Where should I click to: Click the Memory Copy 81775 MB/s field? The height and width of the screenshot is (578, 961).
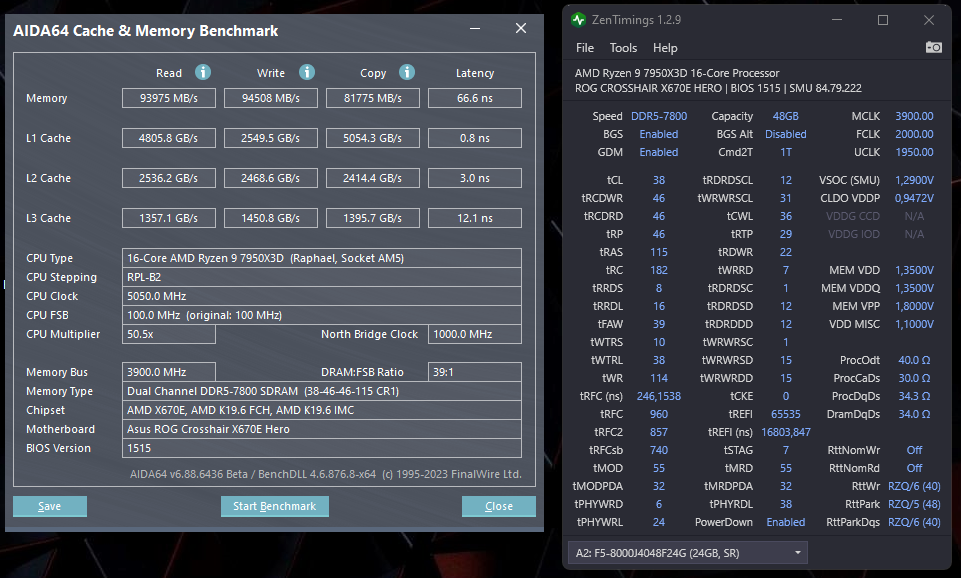(x=373, y=98)
